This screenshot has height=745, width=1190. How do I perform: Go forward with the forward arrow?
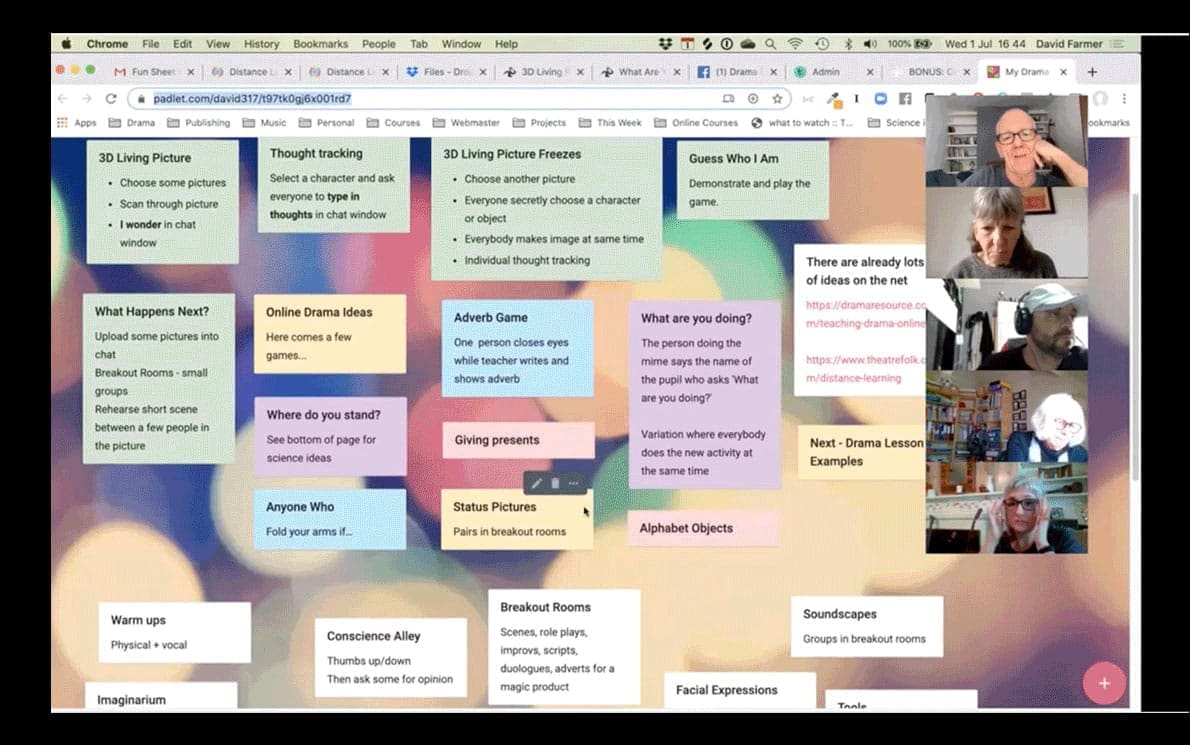tap(87, 99)
